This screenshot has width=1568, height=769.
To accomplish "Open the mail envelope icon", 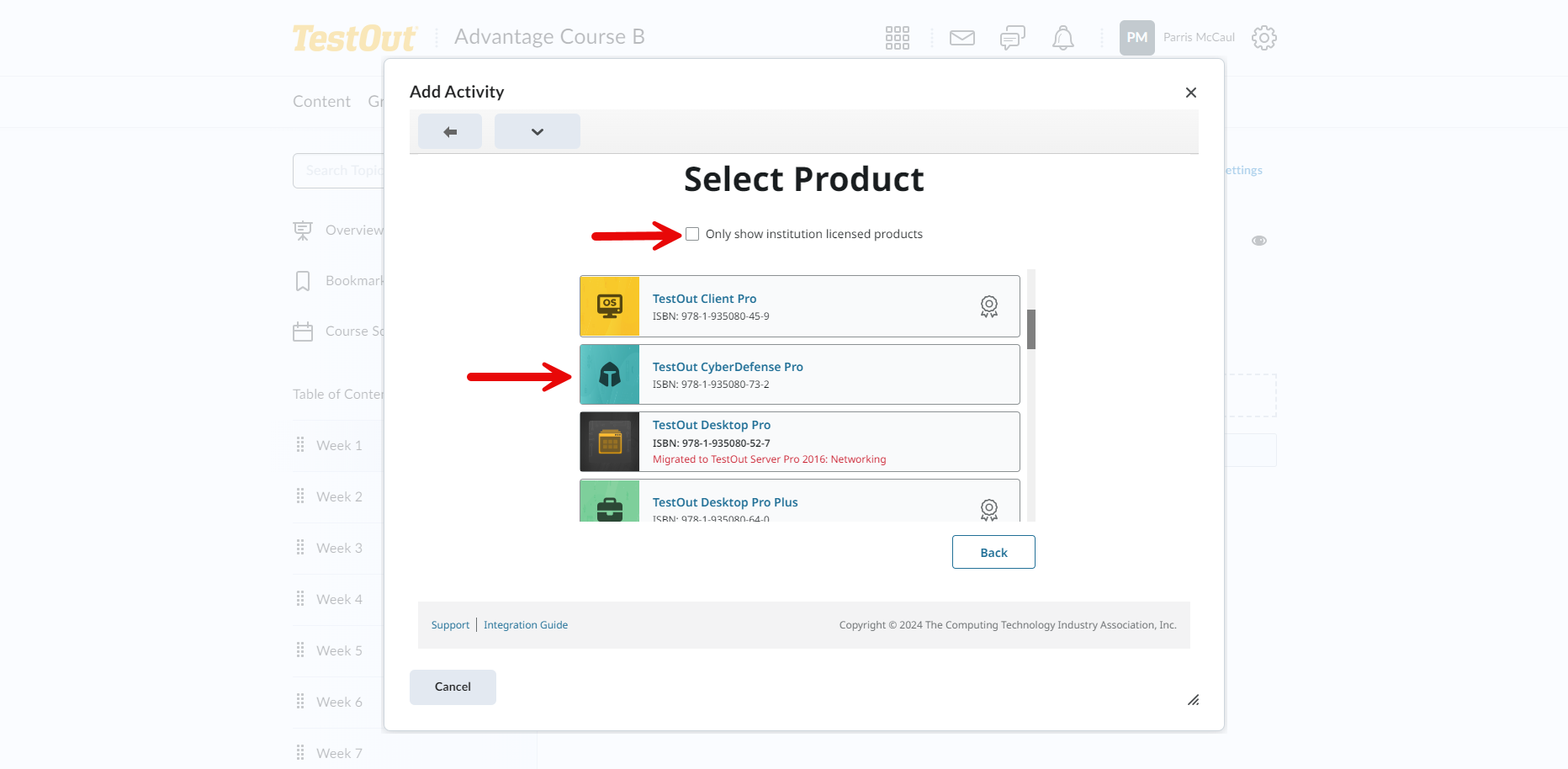I will [961, 38].
